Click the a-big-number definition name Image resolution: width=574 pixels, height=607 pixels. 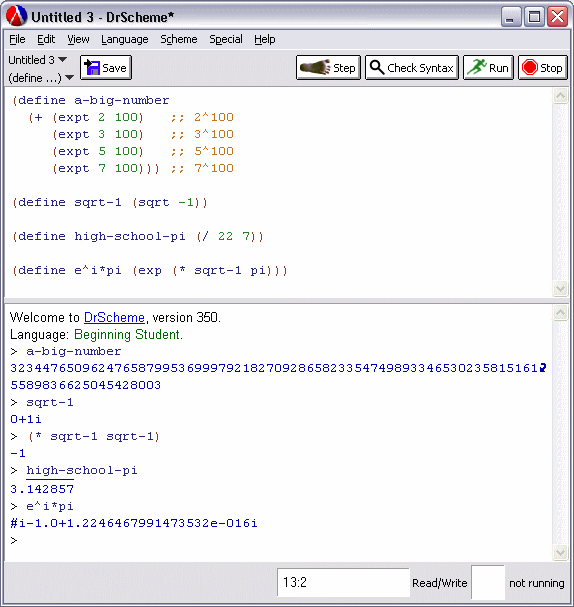tap(122, 100)
